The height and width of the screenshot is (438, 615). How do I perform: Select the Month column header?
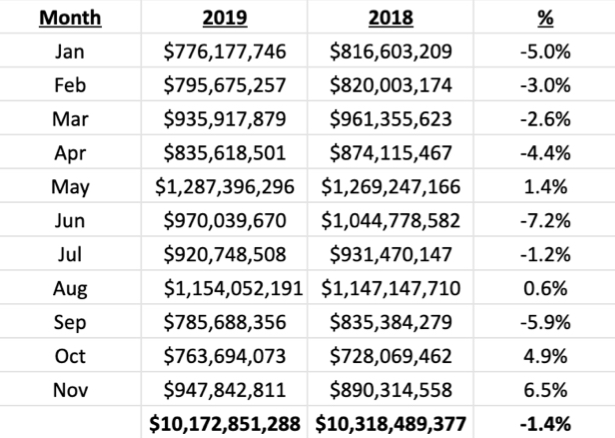pyautogui.click(x=70, y=18)
